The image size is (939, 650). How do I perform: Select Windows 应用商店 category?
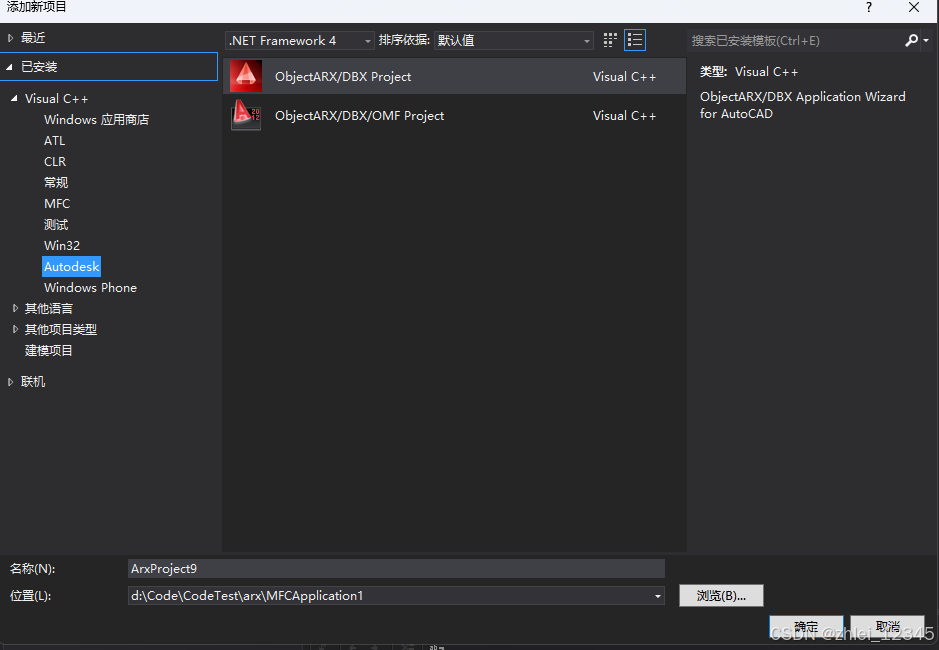(96, 120)
